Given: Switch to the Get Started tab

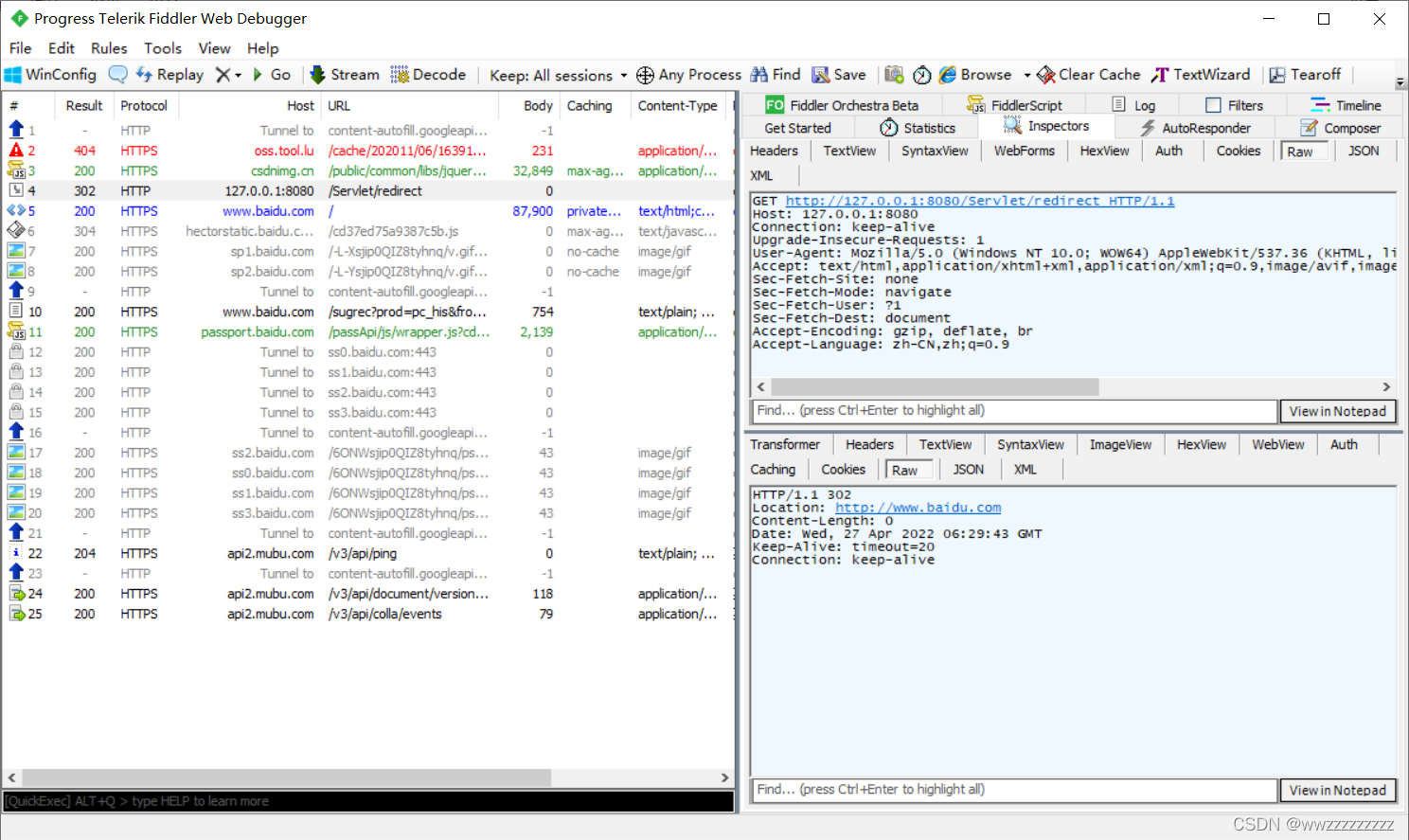Looking at the screenshot, I should [797, 128].
